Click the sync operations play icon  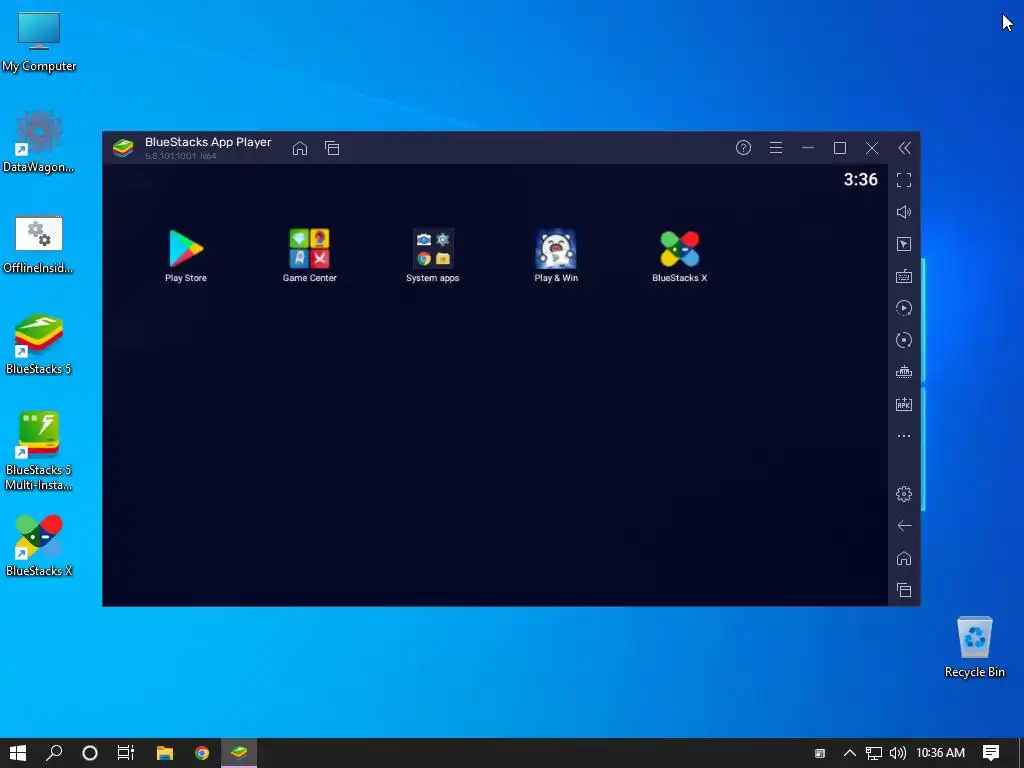click(x=904, y=308)
